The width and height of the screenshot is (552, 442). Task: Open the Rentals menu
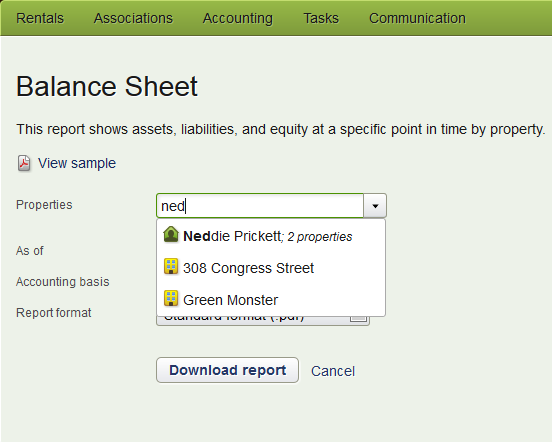point(40,18)
